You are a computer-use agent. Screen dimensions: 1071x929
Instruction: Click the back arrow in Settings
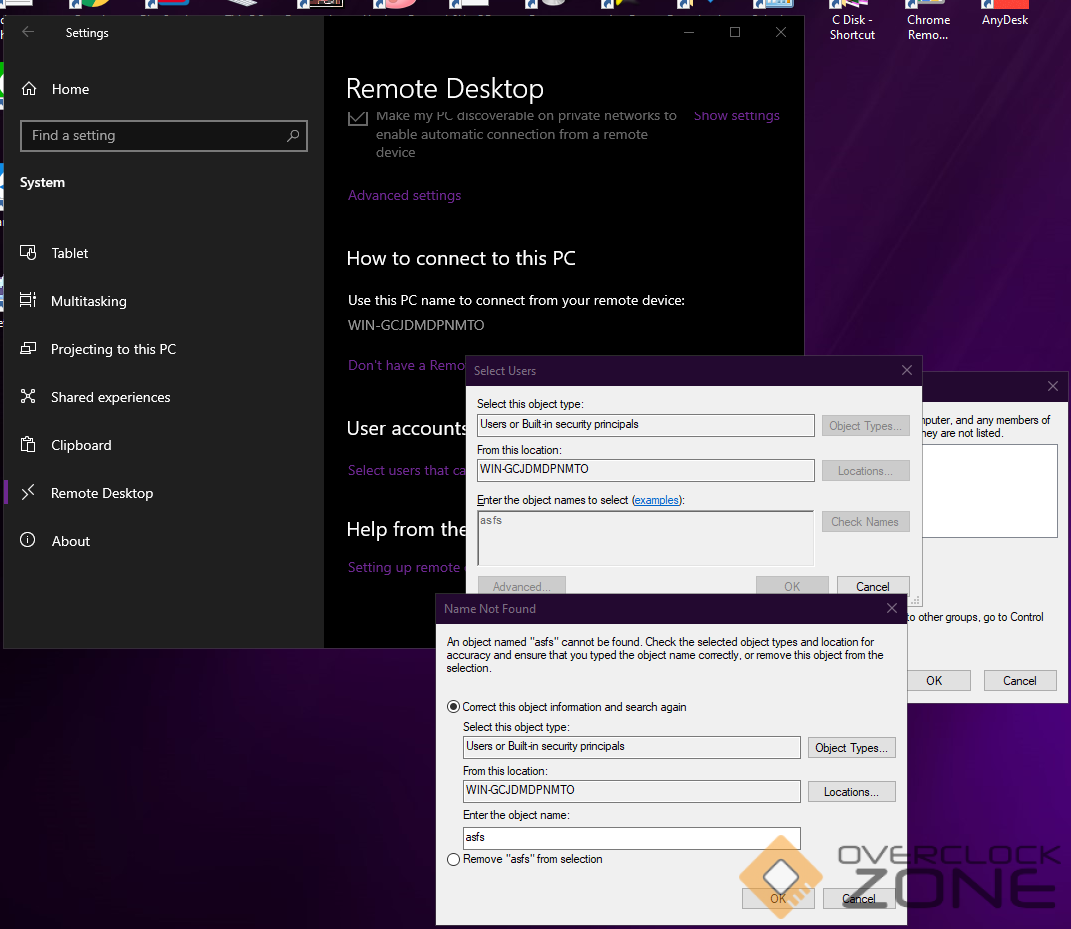tap(28, 32)
